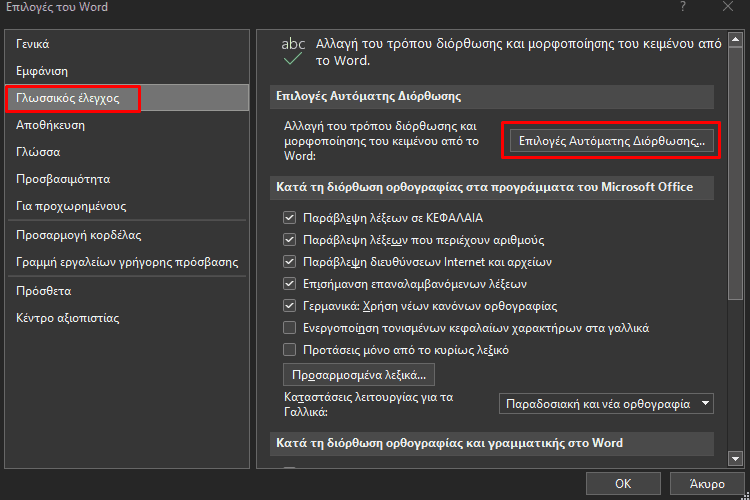
Task: Toggle Παράβλεψη λέξεων που περιέχουν αριθμούς
Action: coord(289,240)
